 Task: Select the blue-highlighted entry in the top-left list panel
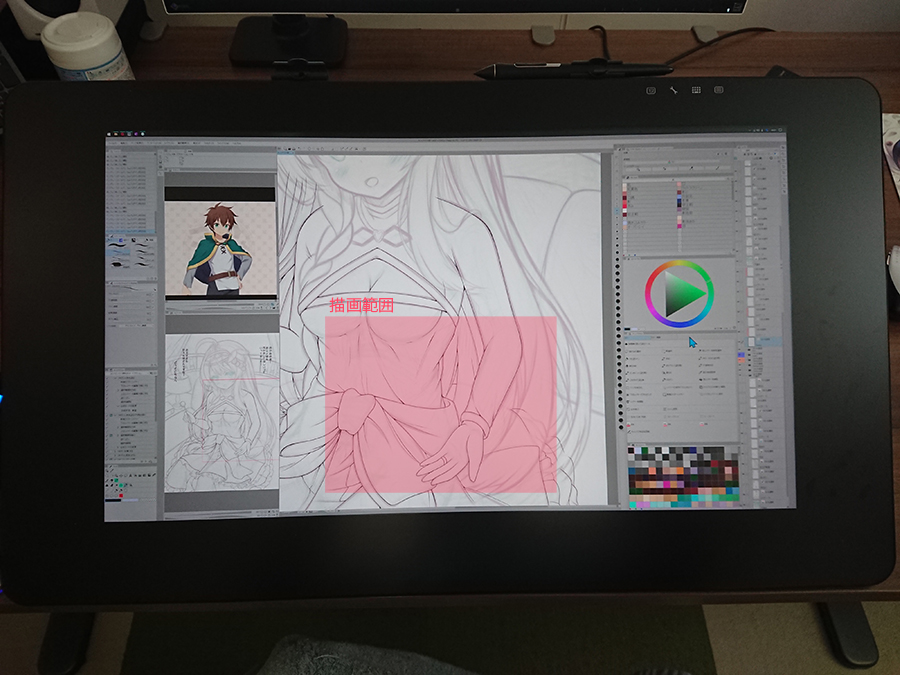coord(131,232)
